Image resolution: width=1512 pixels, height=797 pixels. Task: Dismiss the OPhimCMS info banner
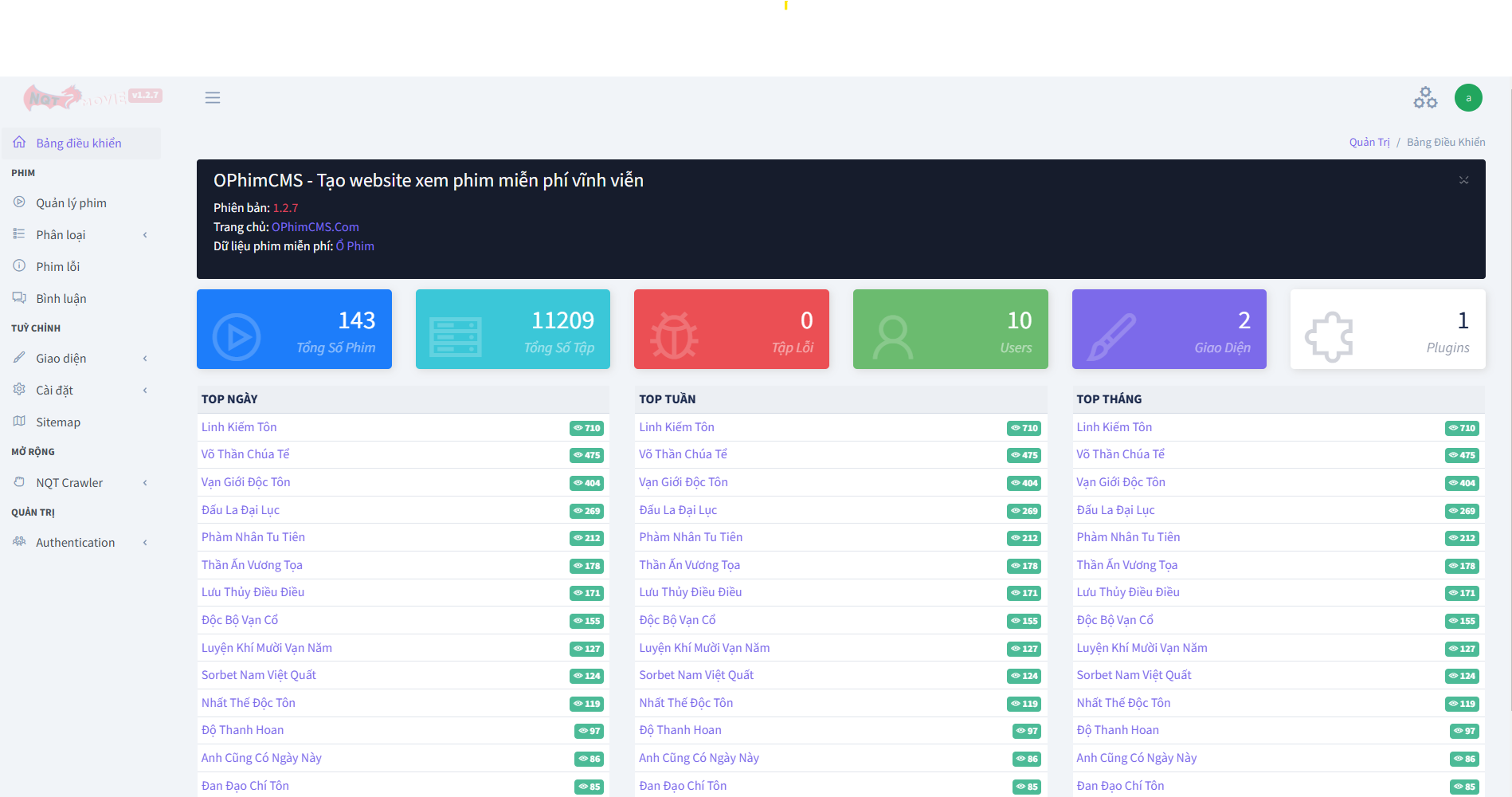pyautogui.click(x=1463, y=180)
